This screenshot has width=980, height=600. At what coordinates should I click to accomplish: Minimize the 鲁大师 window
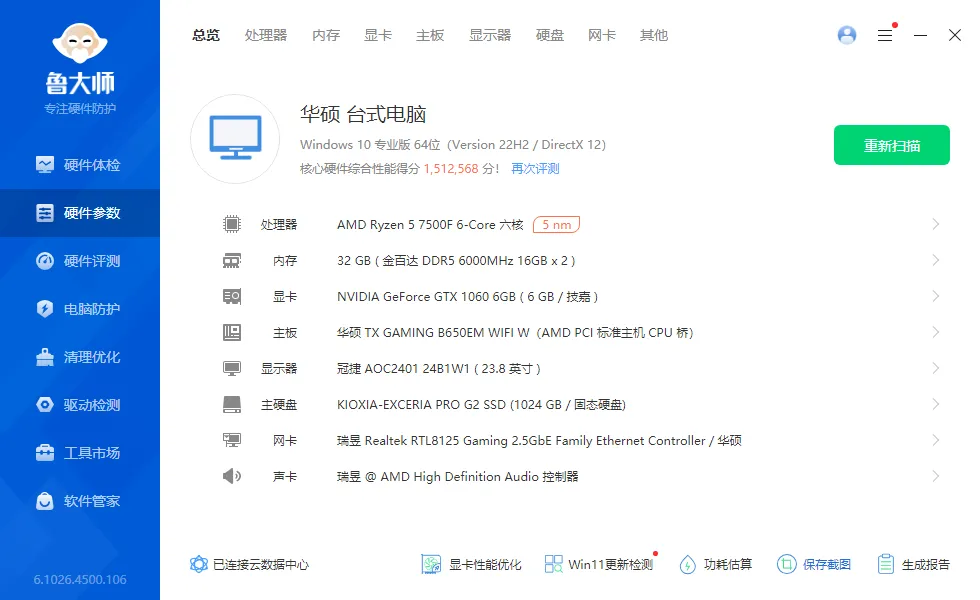[920, 36]
